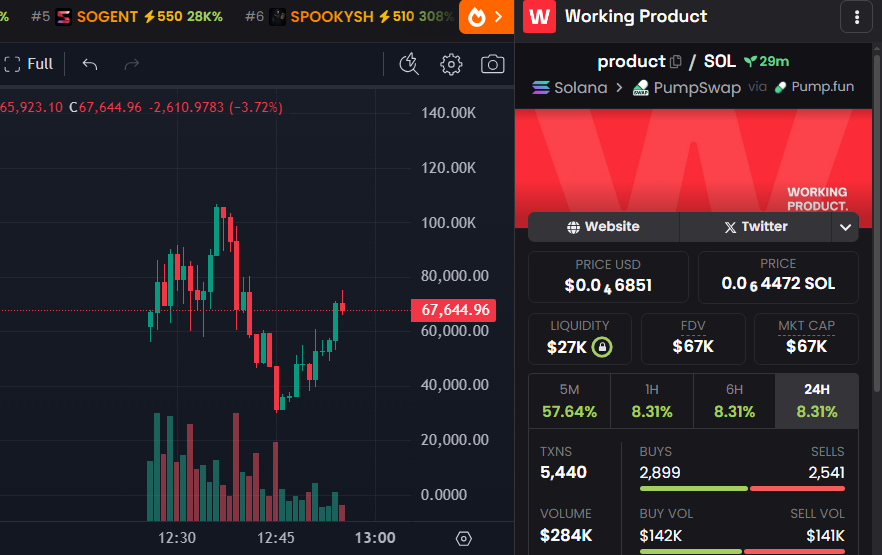Image resolution: width=882 pixels, height=555 pixels.
Task: Click the LIQUIDITY $27K box
Action: point(580,339)
